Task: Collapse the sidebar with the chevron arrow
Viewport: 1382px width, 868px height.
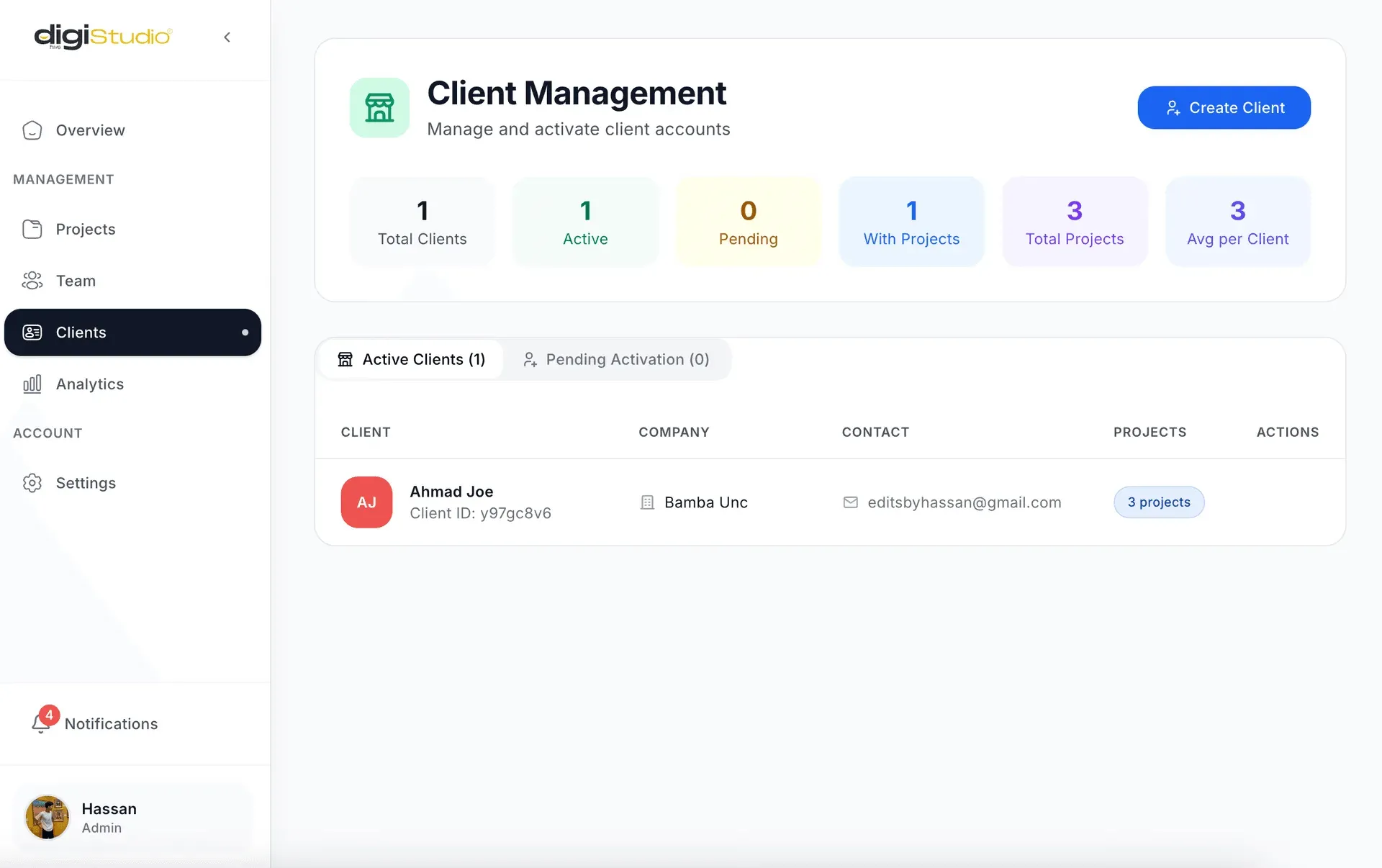Action: click(227, 37)
